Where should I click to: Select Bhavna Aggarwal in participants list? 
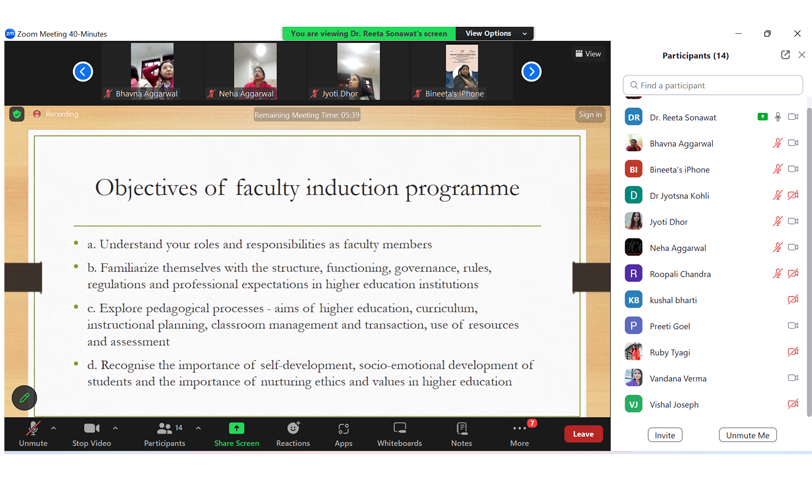tap(681, 144)
